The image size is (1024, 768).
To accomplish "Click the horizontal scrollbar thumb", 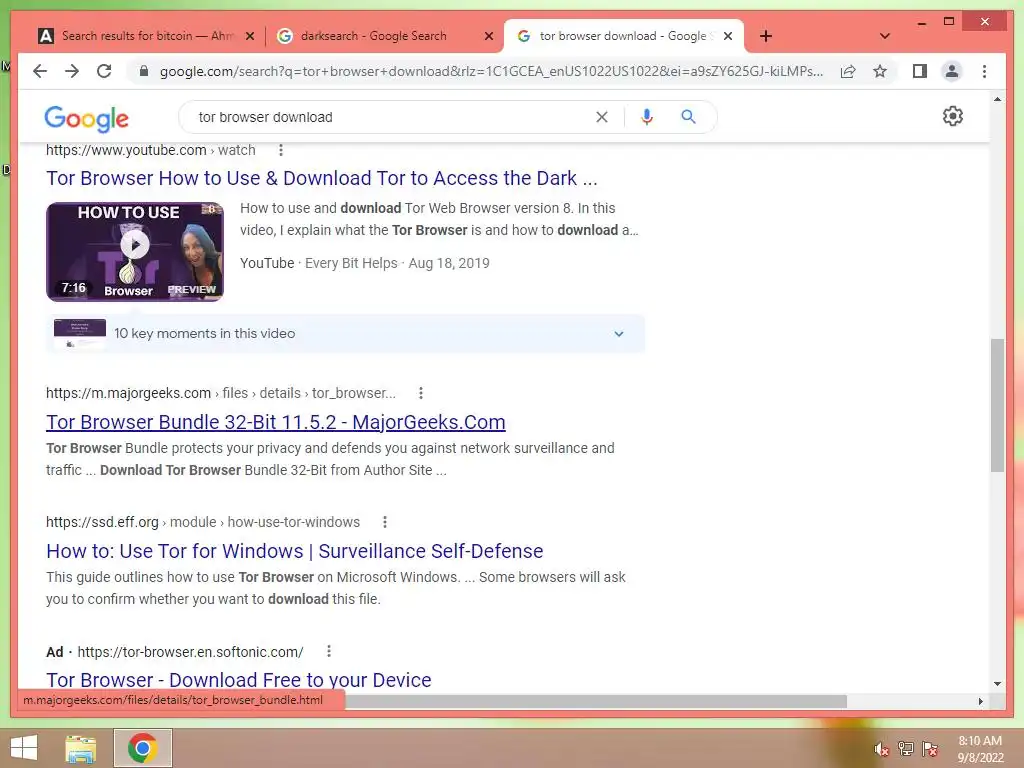I will click(596, 701).
